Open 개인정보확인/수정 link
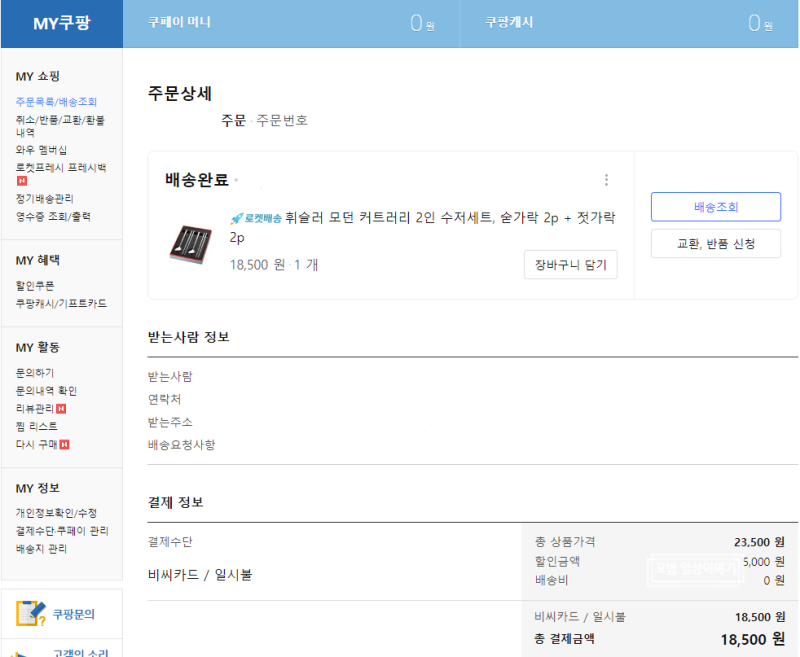The width and height of the screenshot is (800, 657). coord(56,513)
